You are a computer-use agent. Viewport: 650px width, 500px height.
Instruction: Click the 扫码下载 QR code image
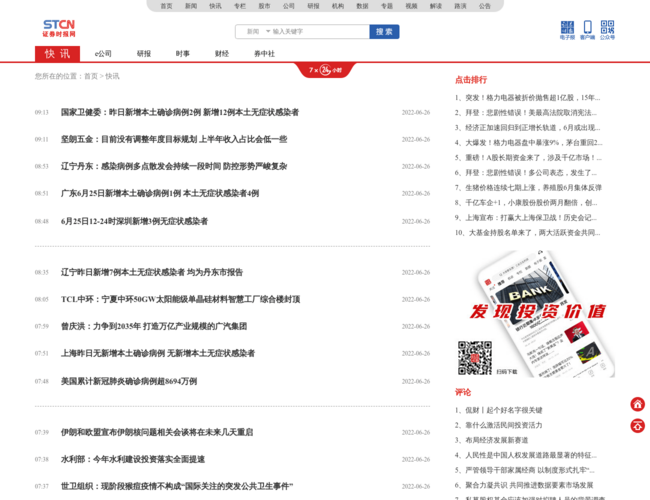475,358
